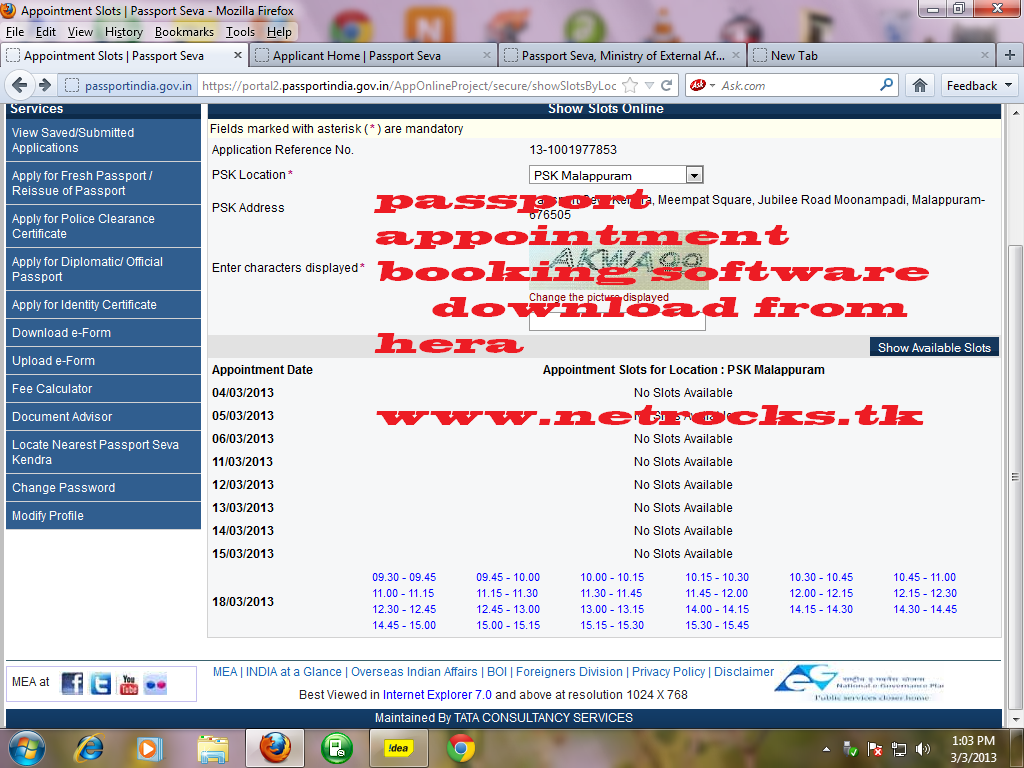
Task: Click the search magnifier icon in Ask.com box
Action: 886,85
